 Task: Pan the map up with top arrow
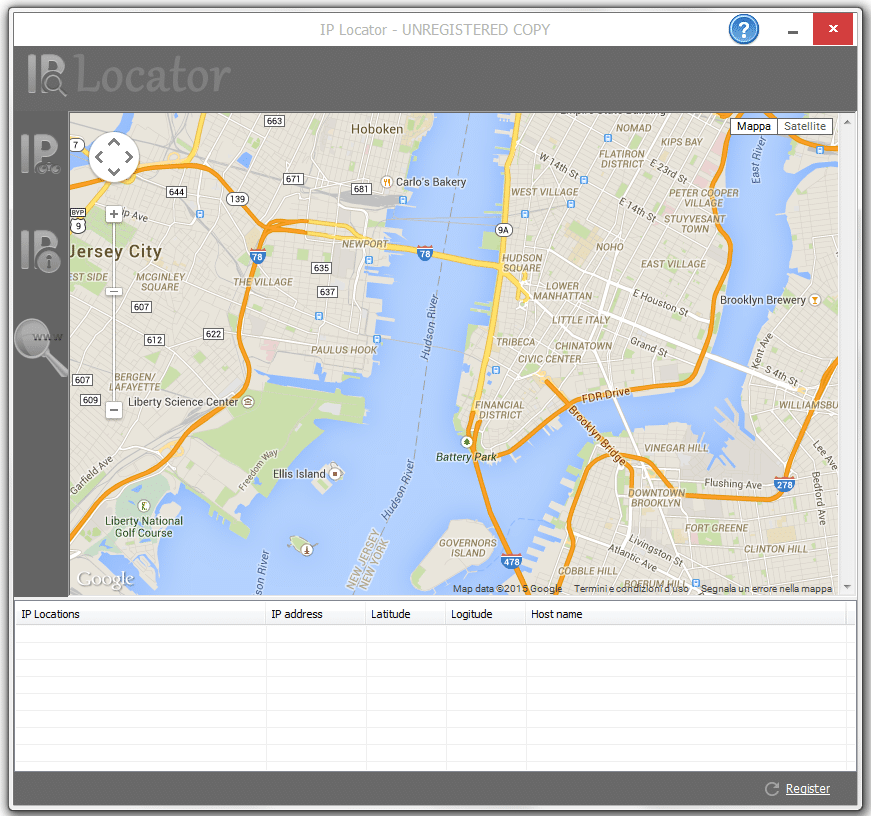(x=113, y=142)
